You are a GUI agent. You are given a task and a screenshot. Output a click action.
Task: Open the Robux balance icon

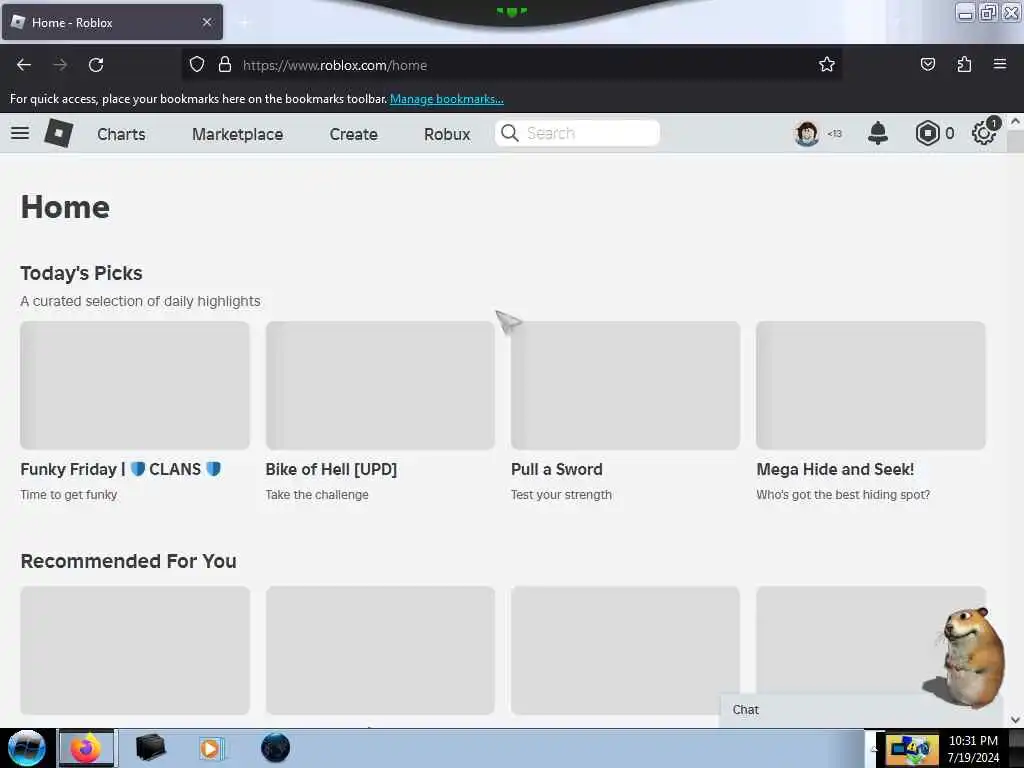pos(927,133)
